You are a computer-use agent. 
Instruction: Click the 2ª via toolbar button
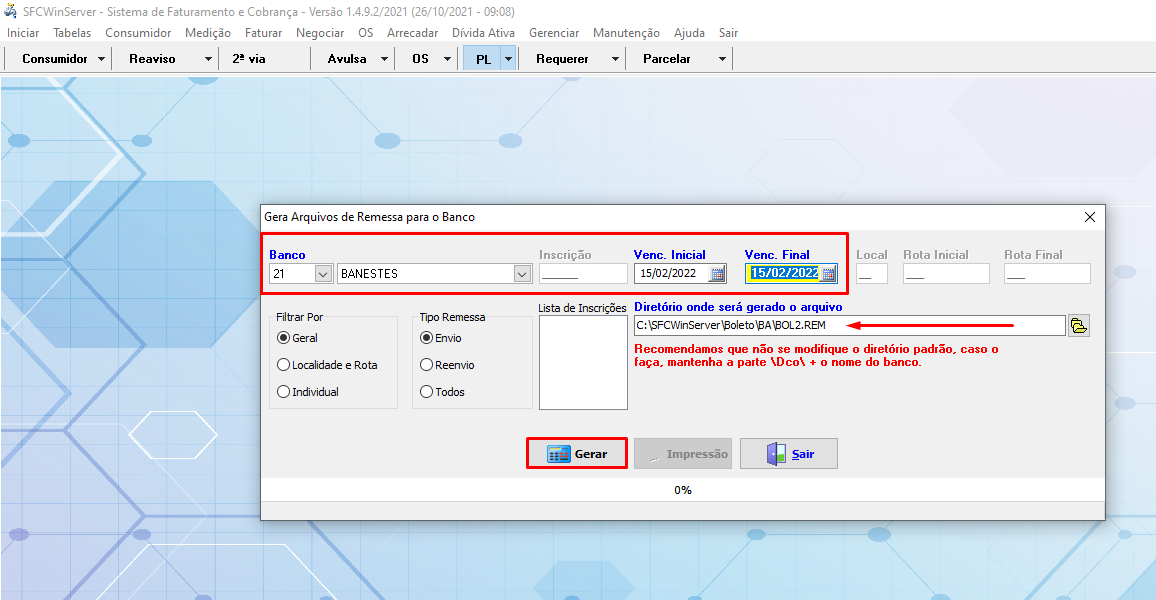[x=249, y=59]
